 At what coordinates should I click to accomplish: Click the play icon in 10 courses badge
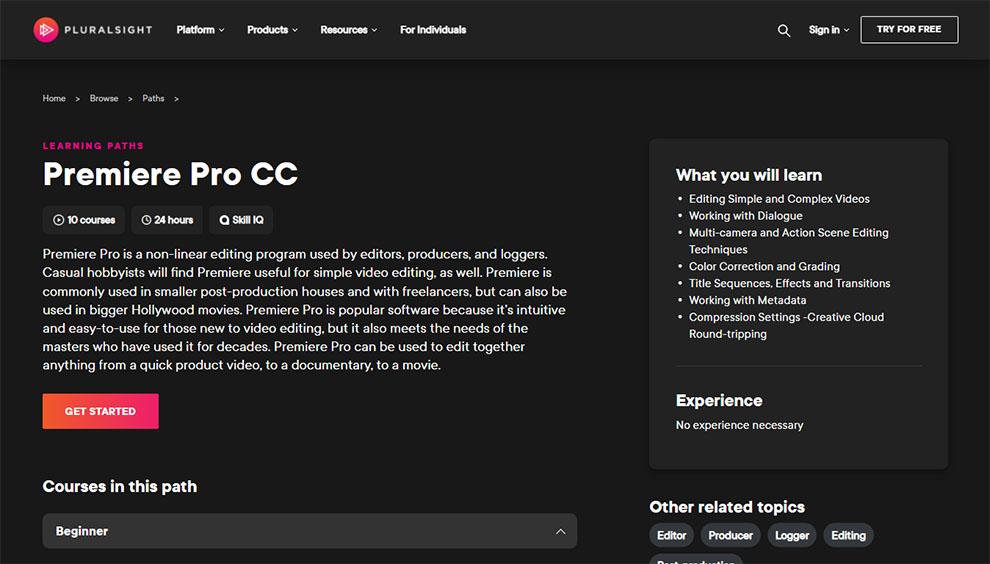coord(58,220)
